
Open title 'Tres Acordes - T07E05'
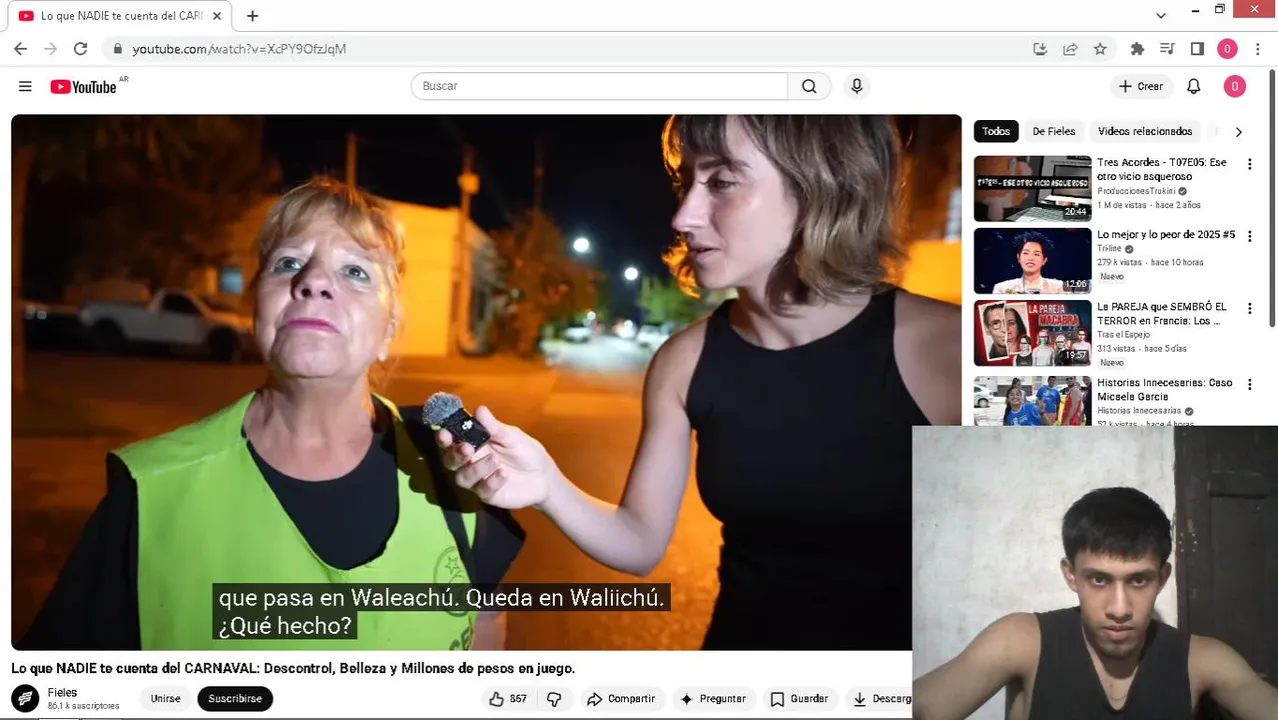pyautogui.click(x=1162, y=169)
